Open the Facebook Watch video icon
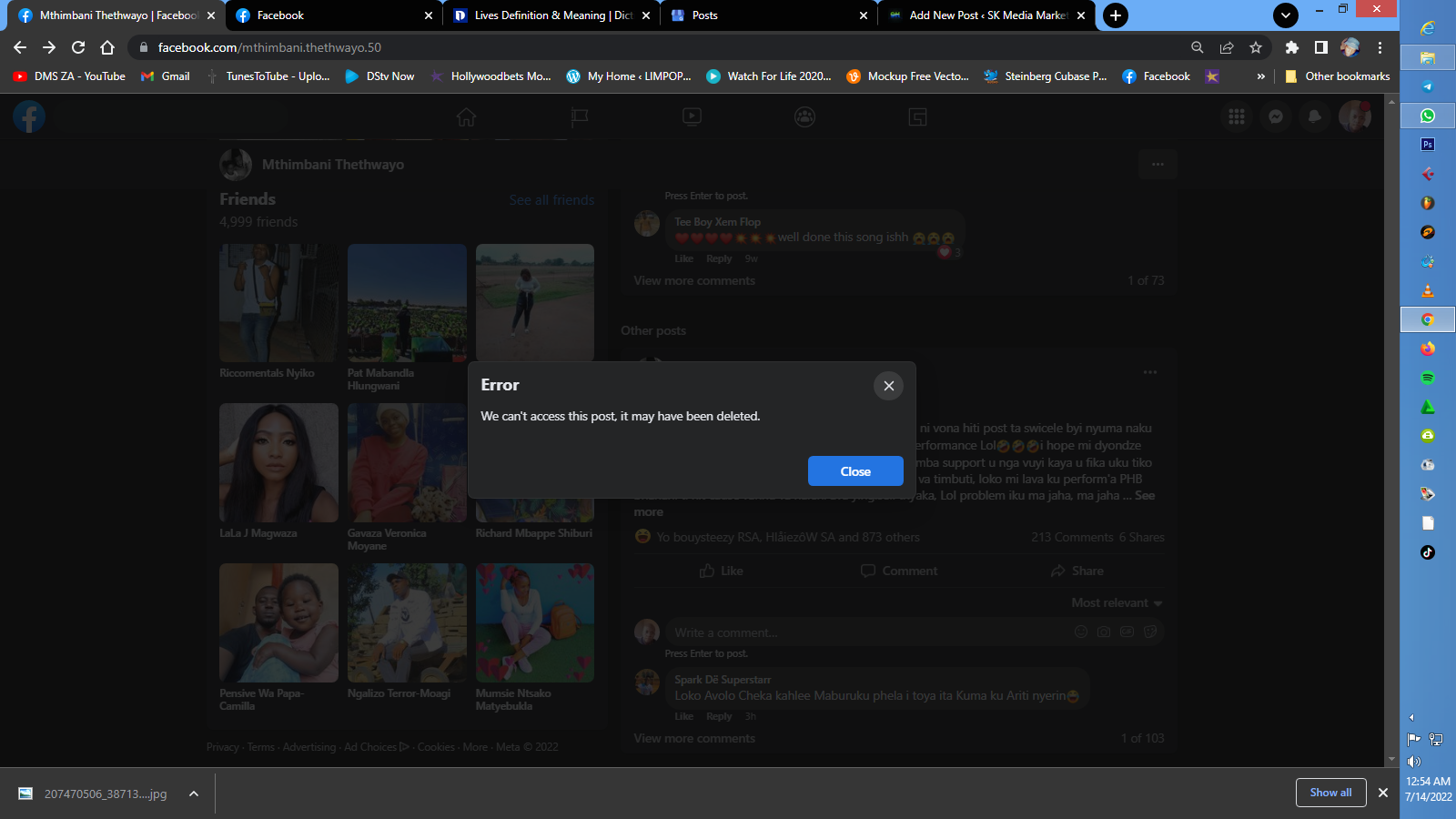This screenshot has height=819, width=1456. (693, 116)
